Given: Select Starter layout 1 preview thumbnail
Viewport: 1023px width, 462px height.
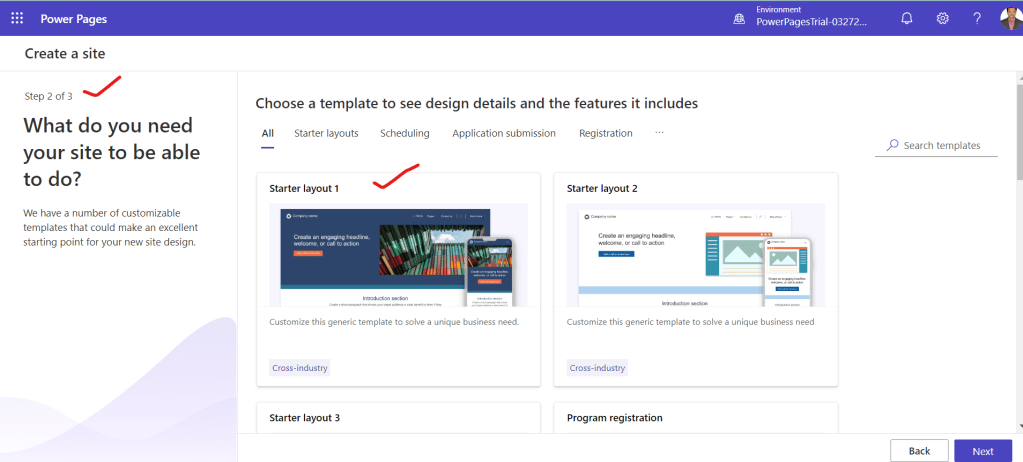Looking at the screenshot, I should click(x=398, y=255).
